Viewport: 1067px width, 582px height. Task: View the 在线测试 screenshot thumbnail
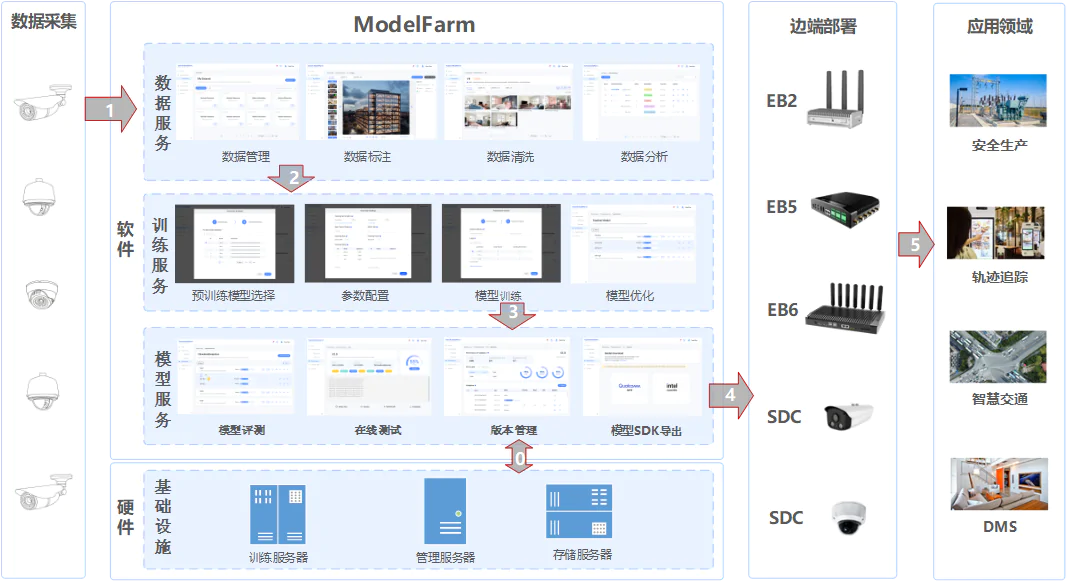(x=369, y=376)
